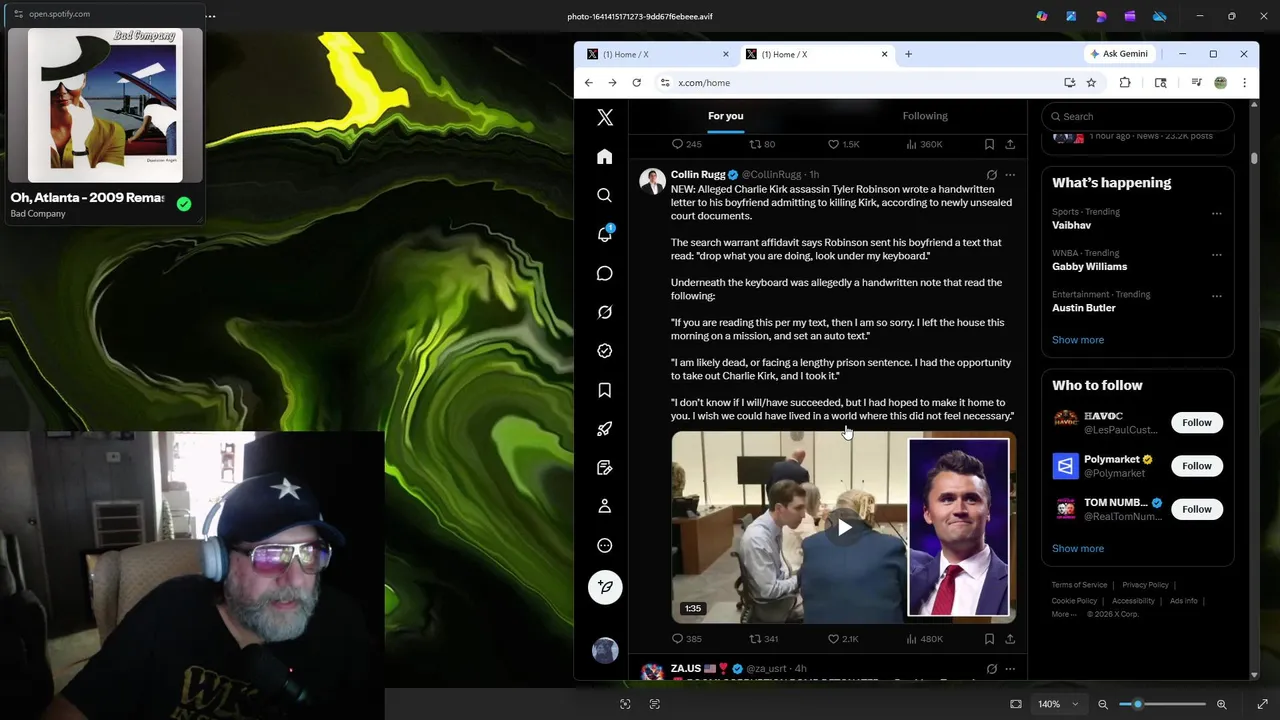Click the Bad Company album art thumbnail
1280x720 pixels.
point(104,105)
